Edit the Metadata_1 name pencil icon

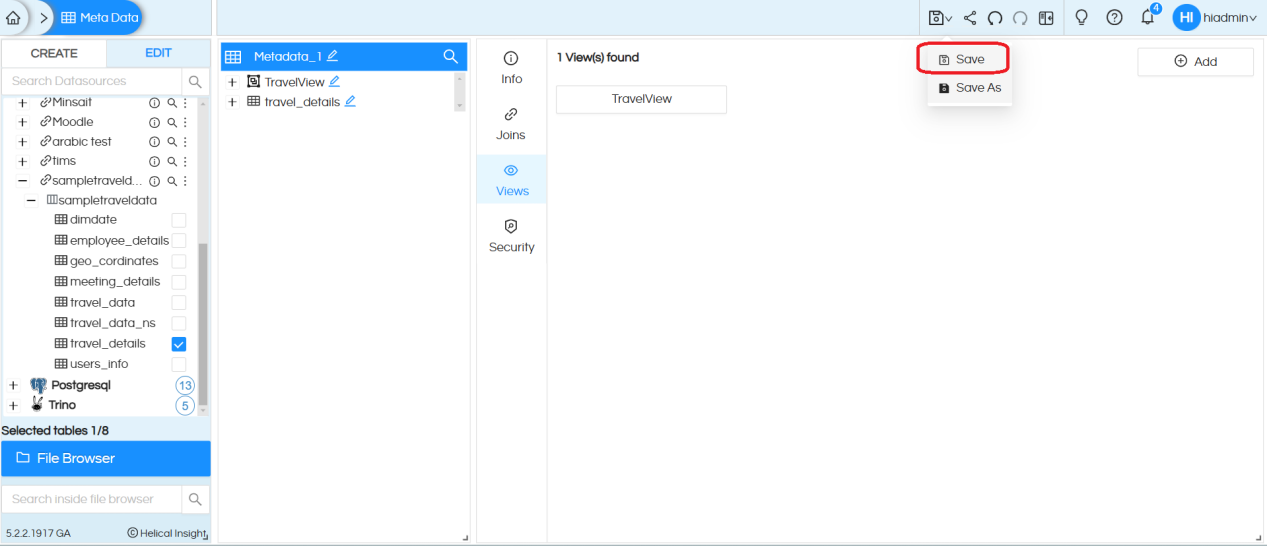click(332, 56)
